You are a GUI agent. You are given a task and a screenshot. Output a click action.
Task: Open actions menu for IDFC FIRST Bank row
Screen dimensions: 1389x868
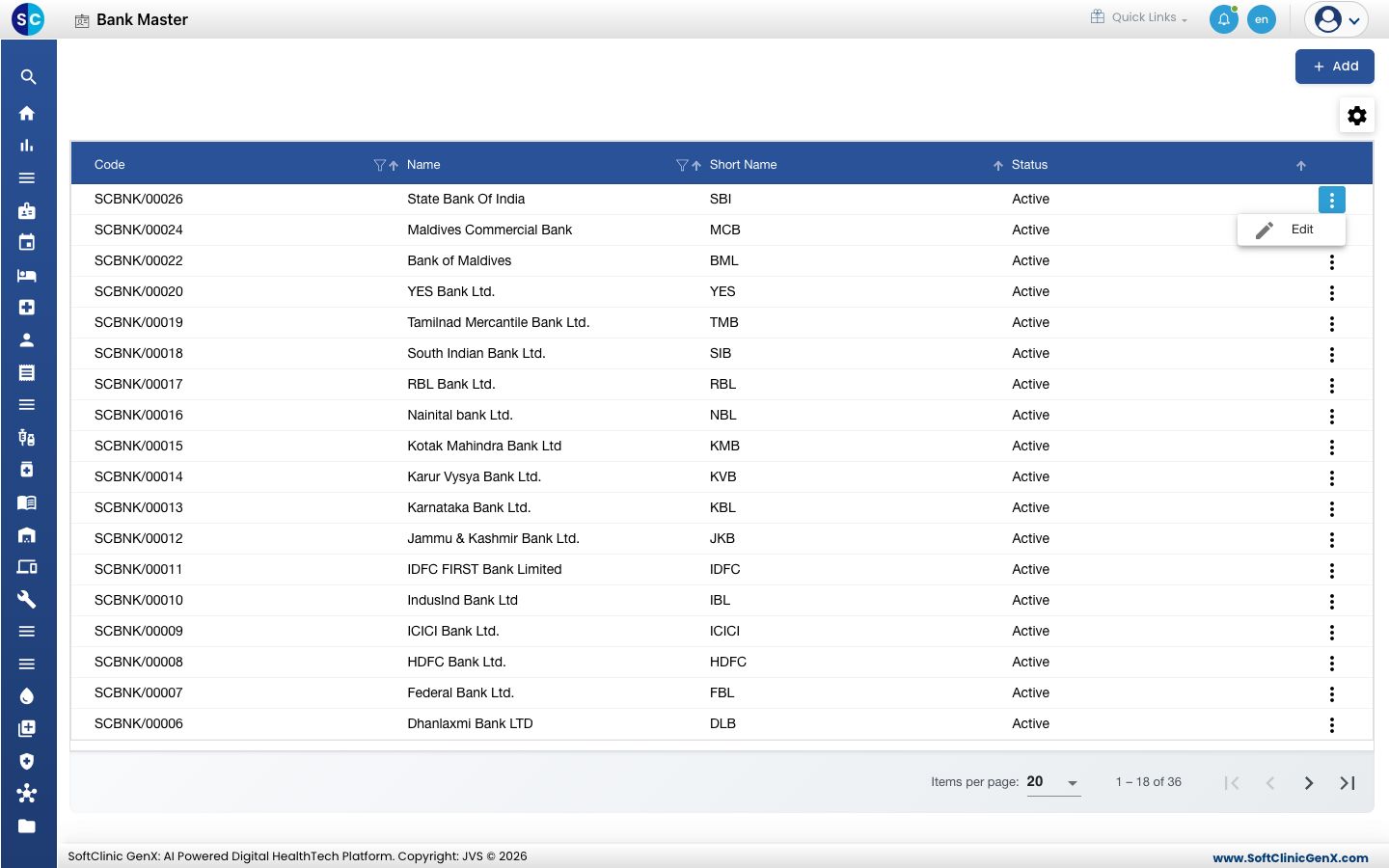(1332, 570)
